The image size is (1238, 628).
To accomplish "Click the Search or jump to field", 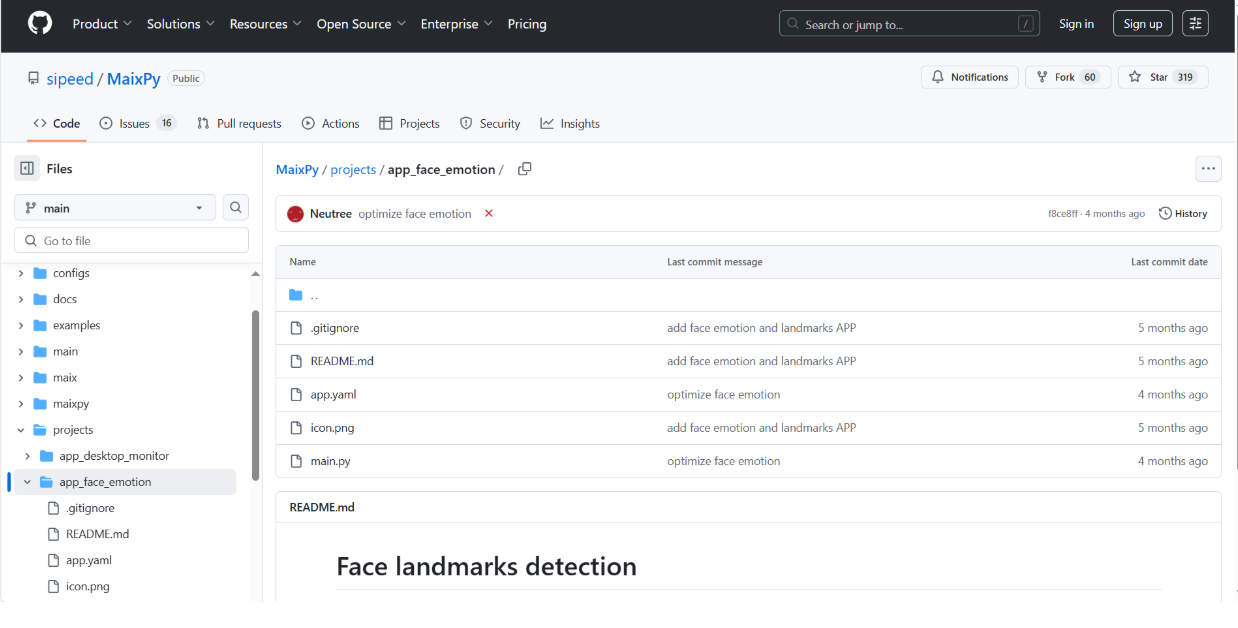I will click(x=909, y=24).
